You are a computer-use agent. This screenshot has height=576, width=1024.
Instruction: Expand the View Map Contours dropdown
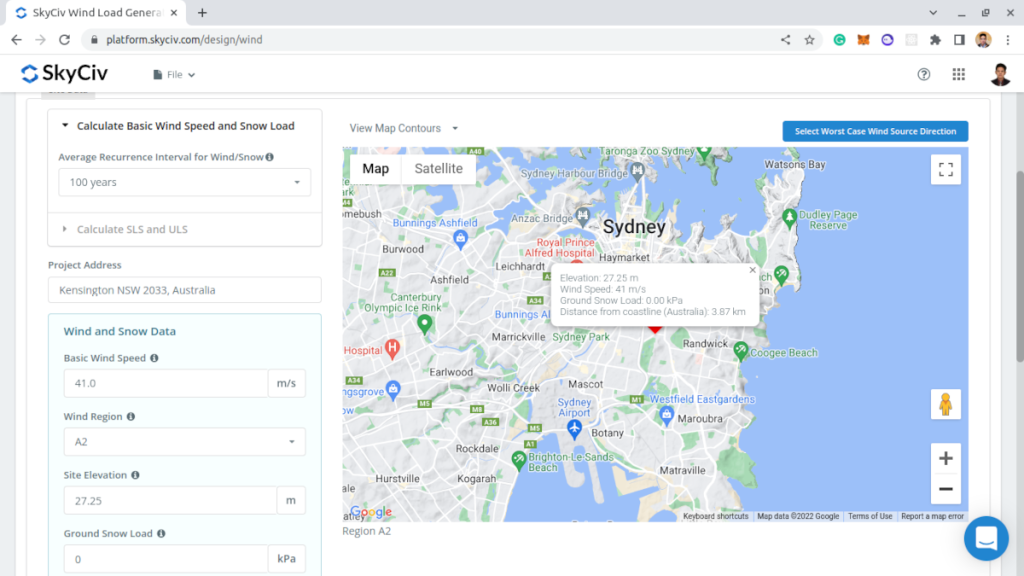(403, 128)
